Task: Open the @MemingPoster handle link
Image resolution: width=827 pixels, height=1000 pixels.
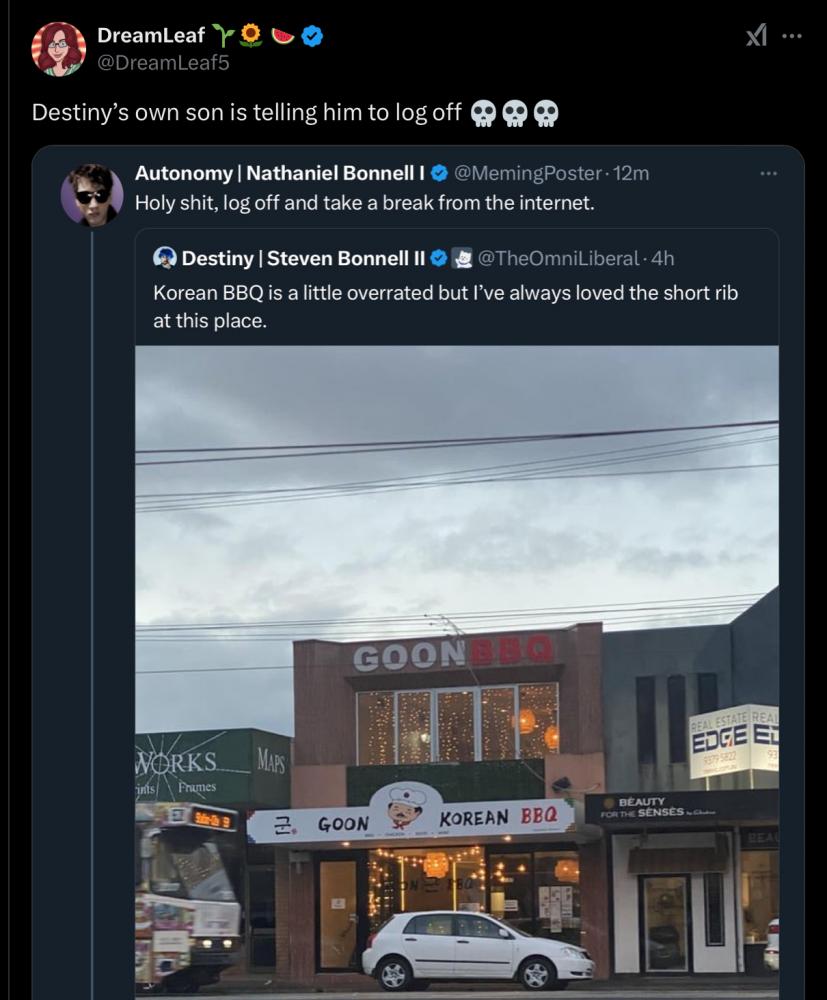Action: tap(527, 173)
